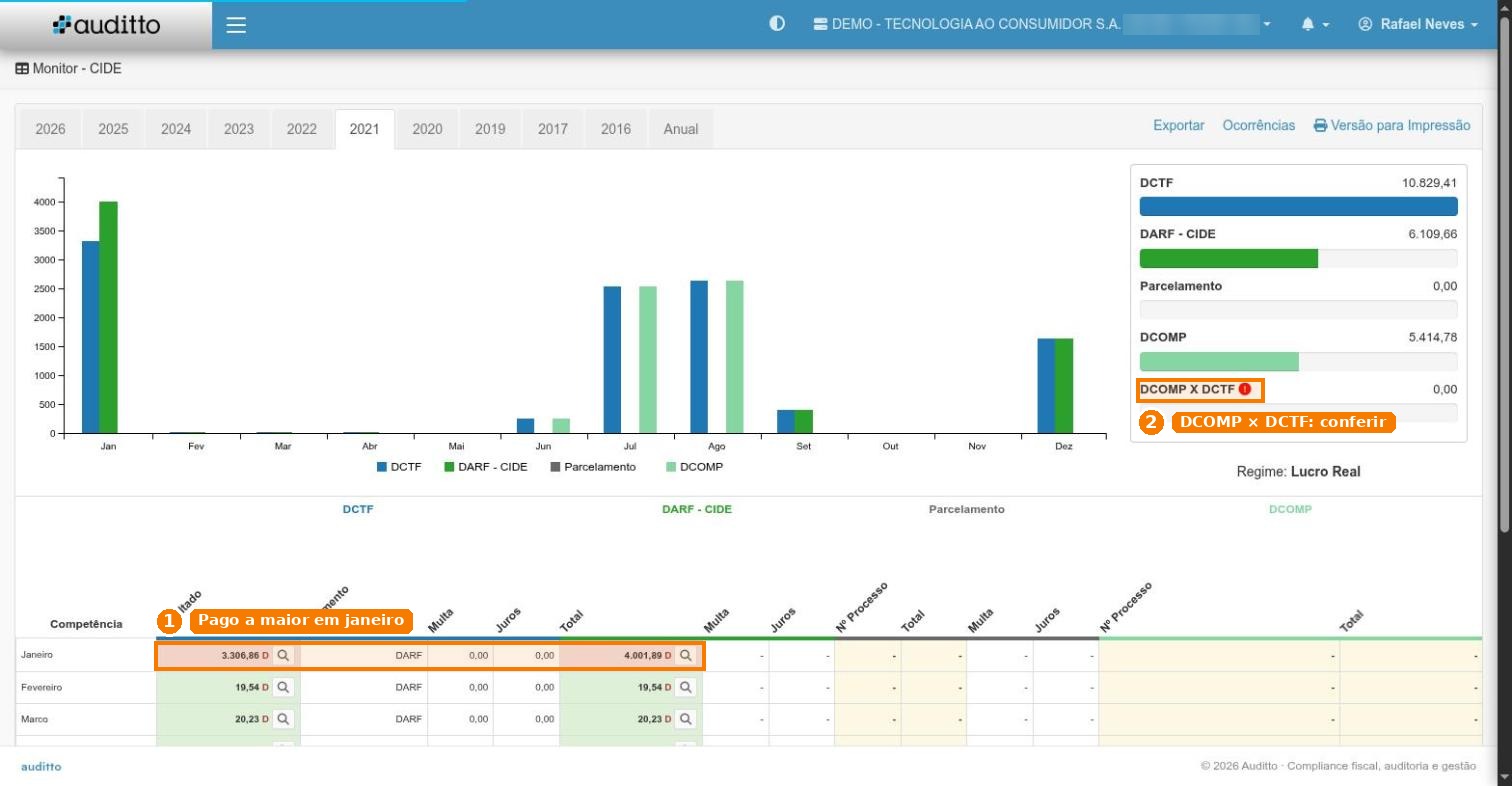Click the printer icon beside Versão para Impressão

pyautogui.click(x=1320, y=126)
